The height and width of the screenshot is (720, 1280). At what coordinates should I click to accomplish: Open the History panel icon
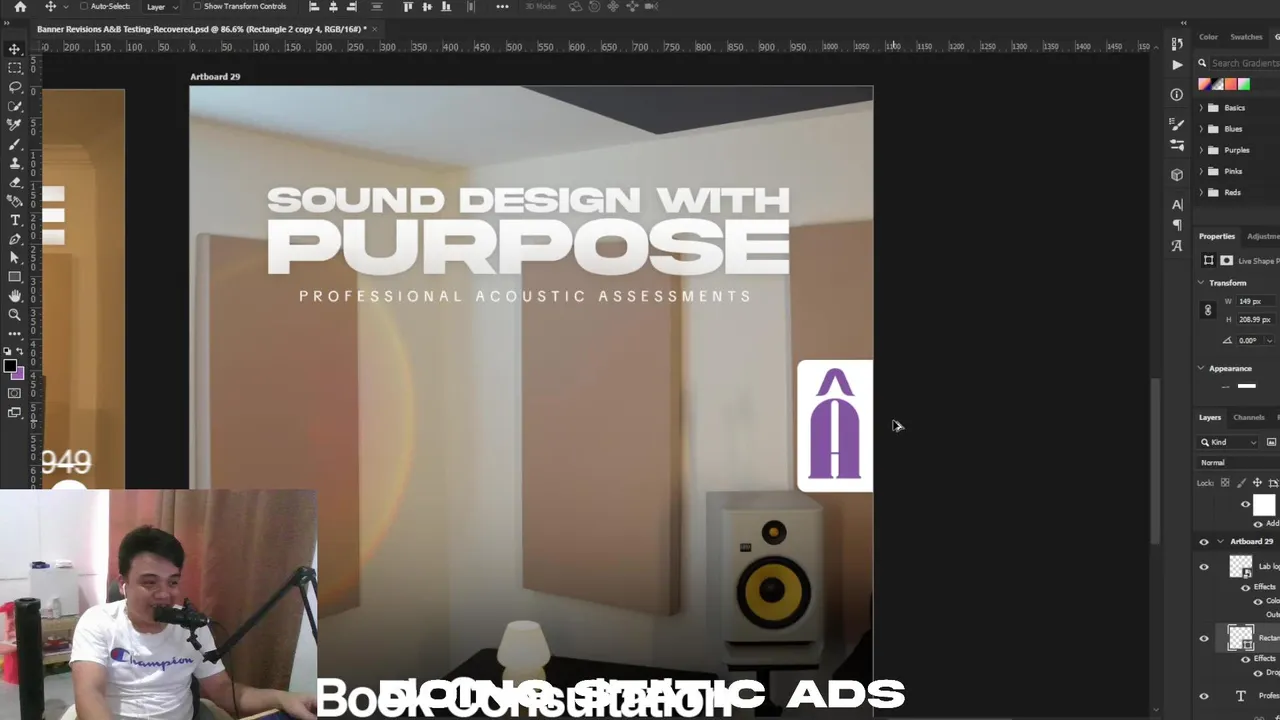coord(1177,43)
